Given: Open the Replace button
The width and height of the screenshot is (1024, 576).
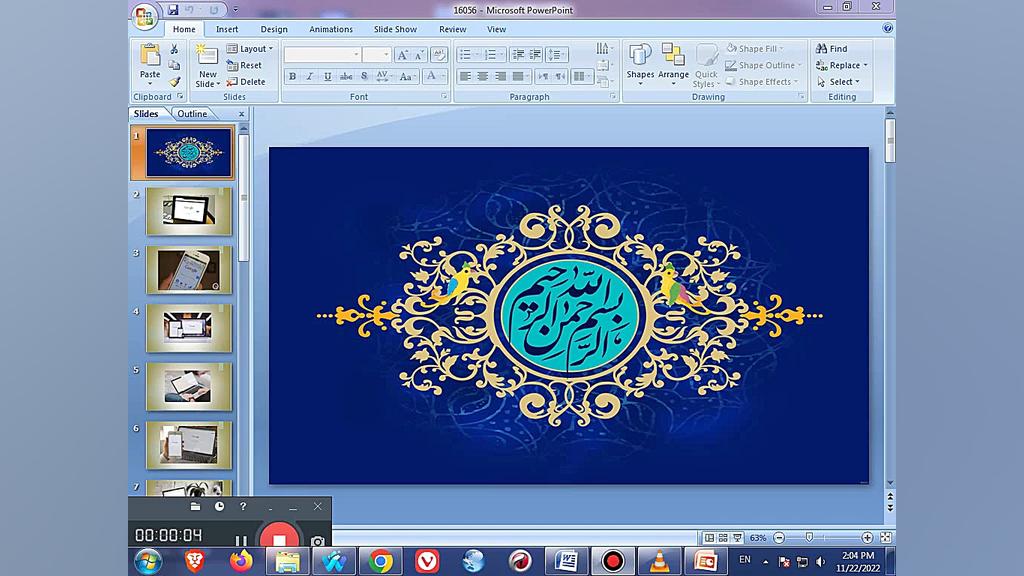Looking at the screenshot, I should click(842, 65).
